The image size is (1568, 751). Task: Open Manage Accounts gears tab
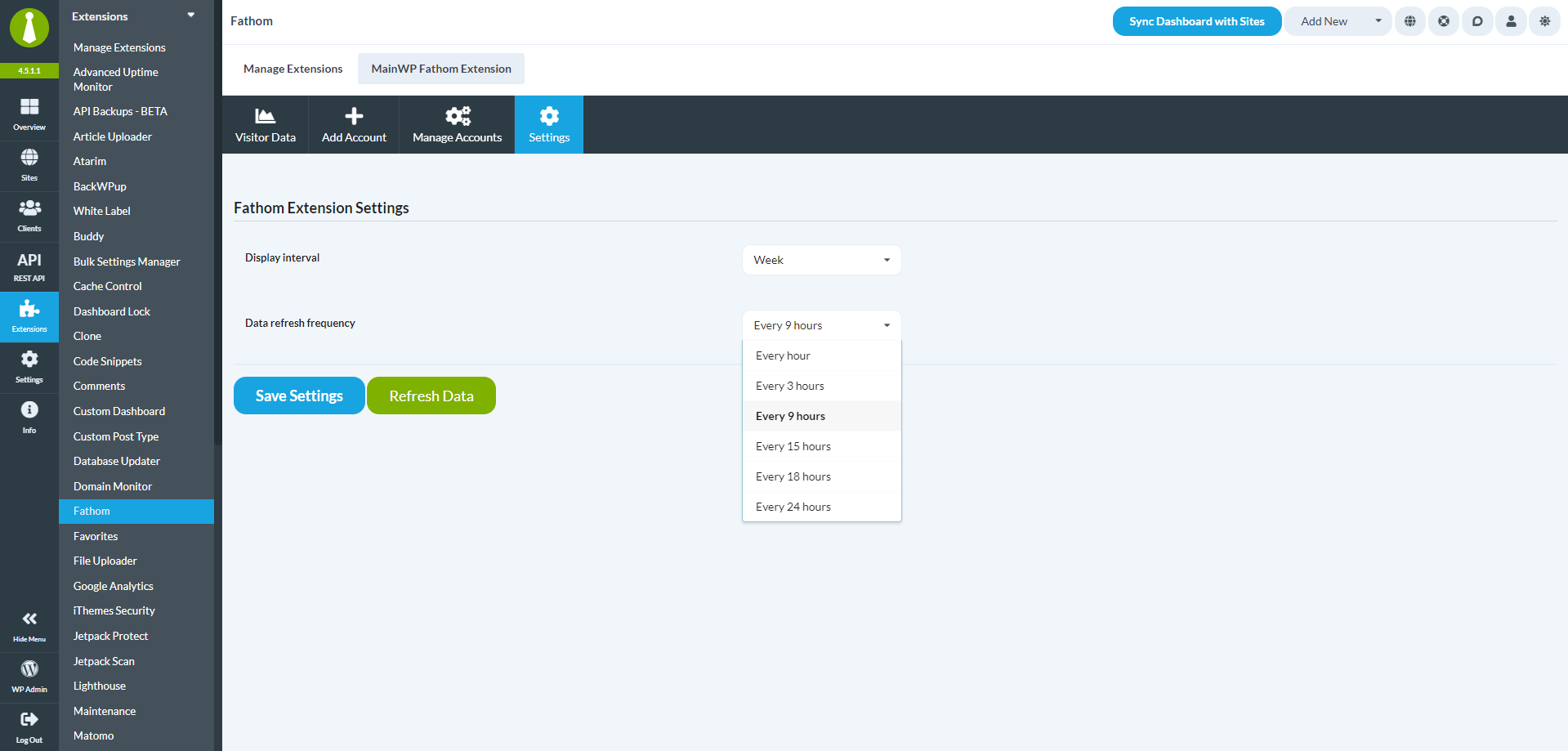coord(458,125)
